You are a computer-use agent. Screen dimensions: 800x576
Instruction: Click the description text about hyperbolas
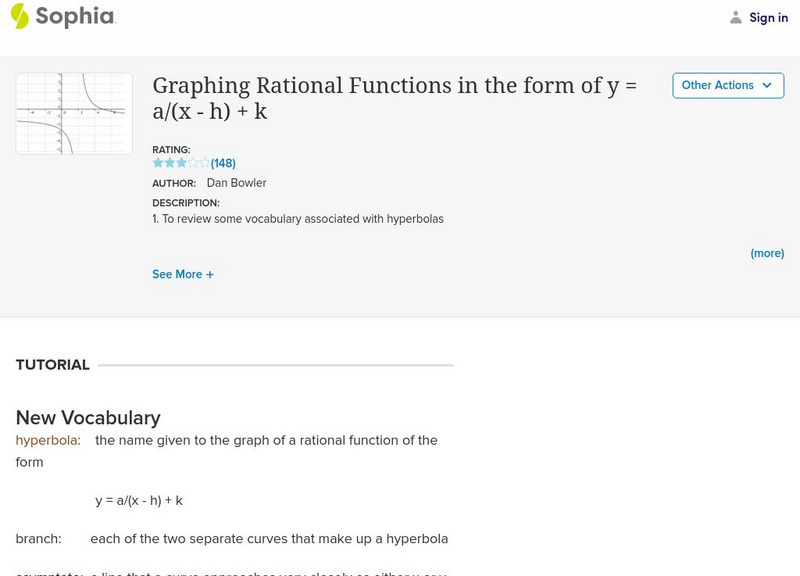(x=298, y=218)
